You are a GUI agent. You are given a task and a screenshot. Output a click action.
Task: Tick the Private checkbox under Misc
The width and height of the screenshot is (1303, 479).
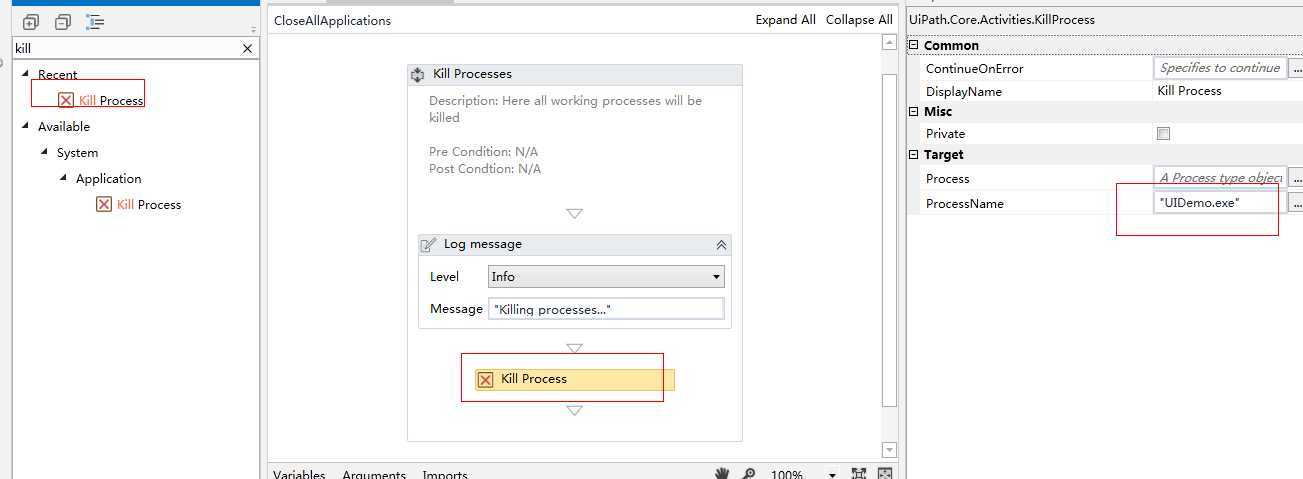click(1163, 133)
